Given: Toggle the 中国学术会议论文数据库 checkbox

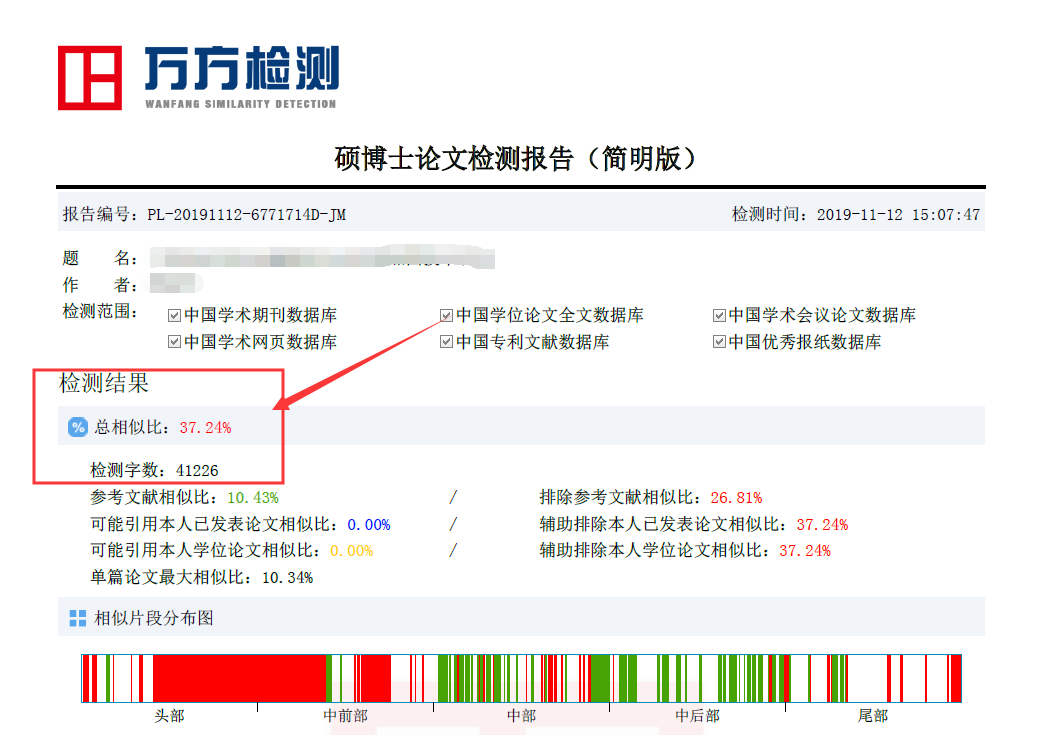Looking at the screenshot, I should 719,315.
